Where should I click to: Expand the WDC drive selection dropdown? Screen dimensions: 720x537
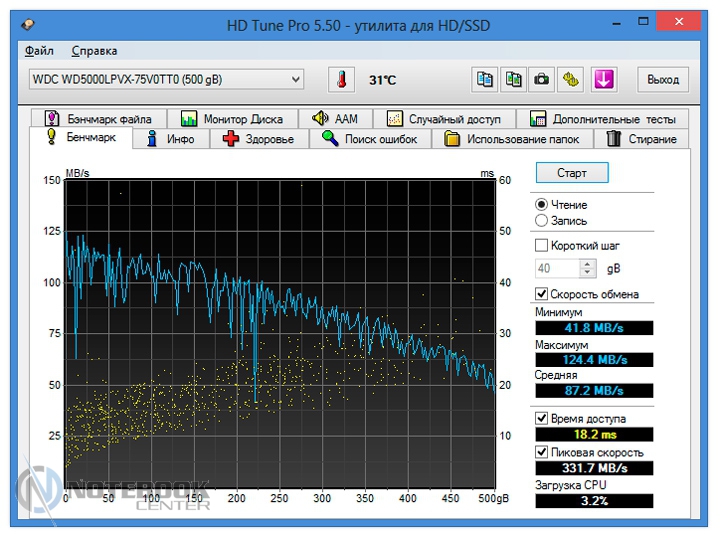tap(295, 79)
